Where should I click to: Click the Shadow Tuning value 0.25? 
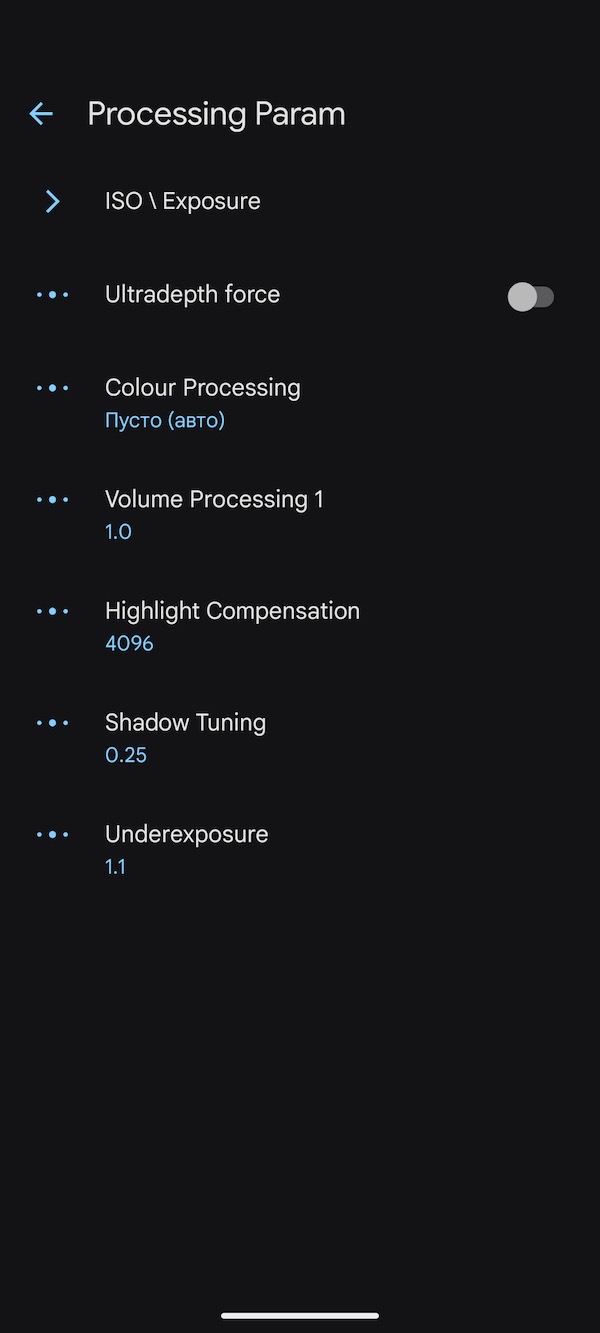click(x=126, y=755)
